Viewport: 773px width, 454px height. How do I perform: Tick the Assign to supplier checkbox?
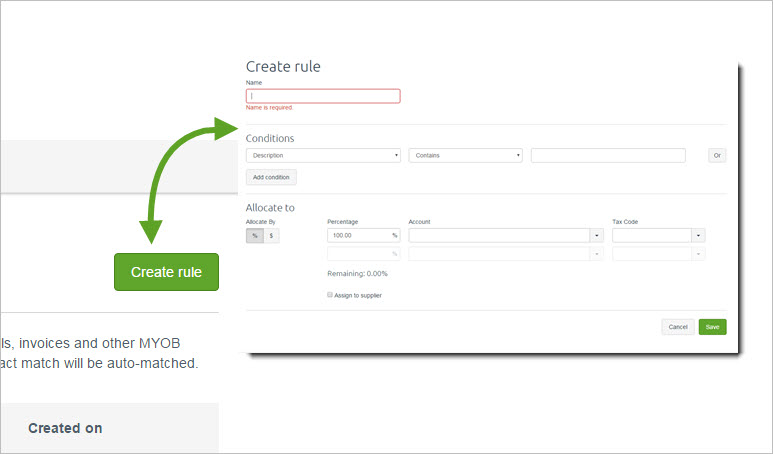(330, 295)
